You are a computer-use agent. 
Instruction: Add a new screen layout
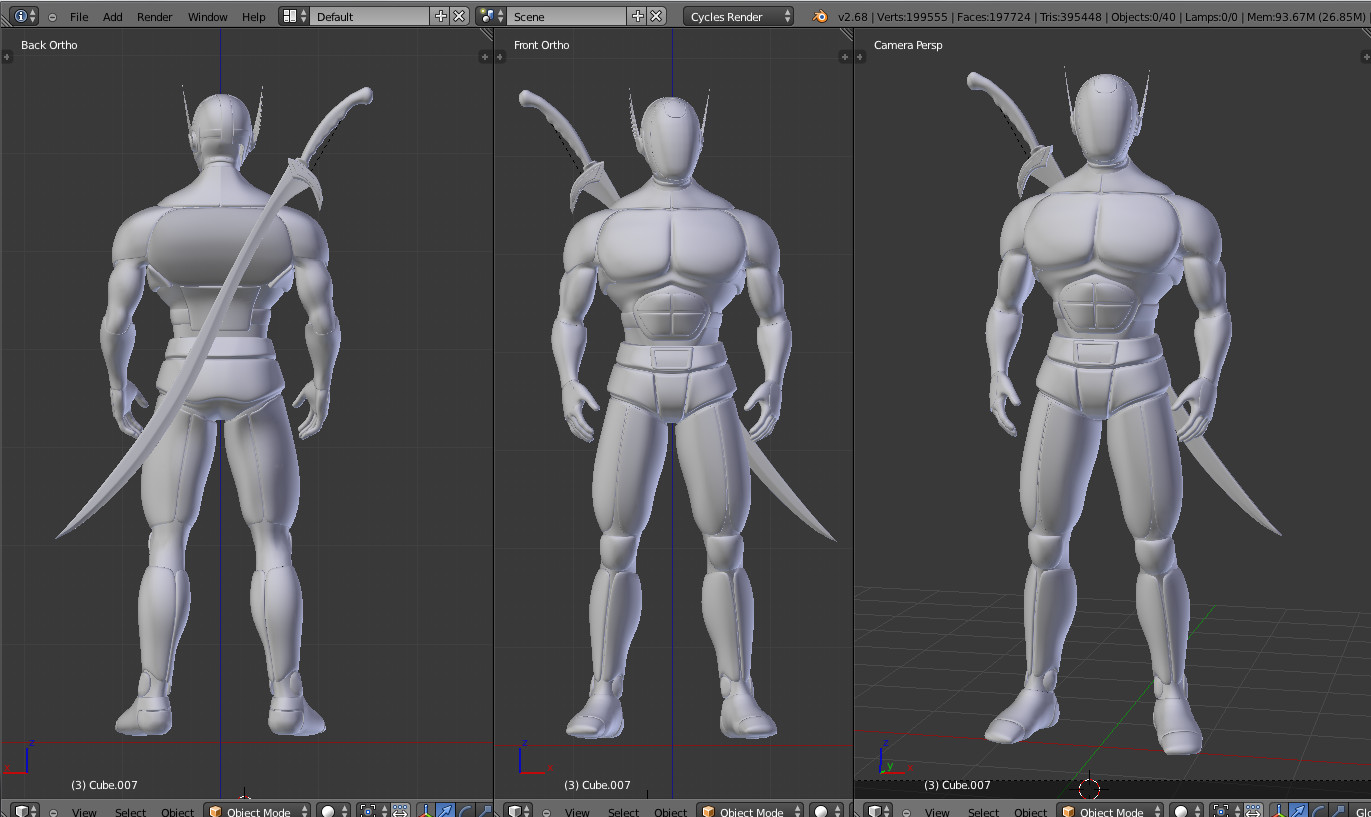441,16
